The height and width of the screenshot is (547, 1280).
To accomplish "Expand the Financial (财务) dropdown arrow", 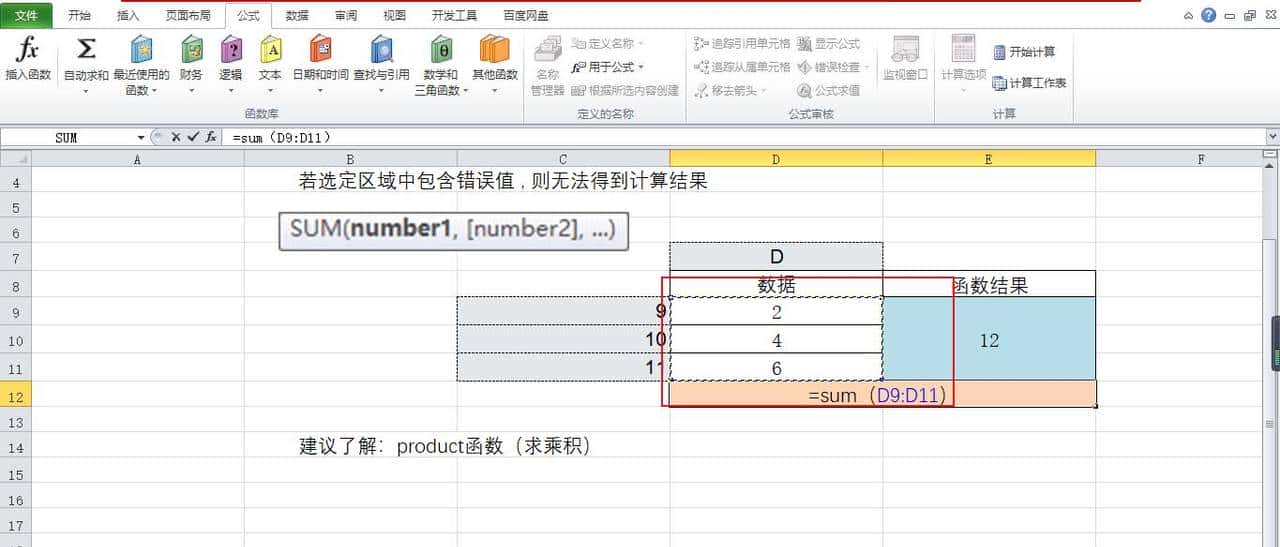I will pyautogui.click(x=191, y=90).
